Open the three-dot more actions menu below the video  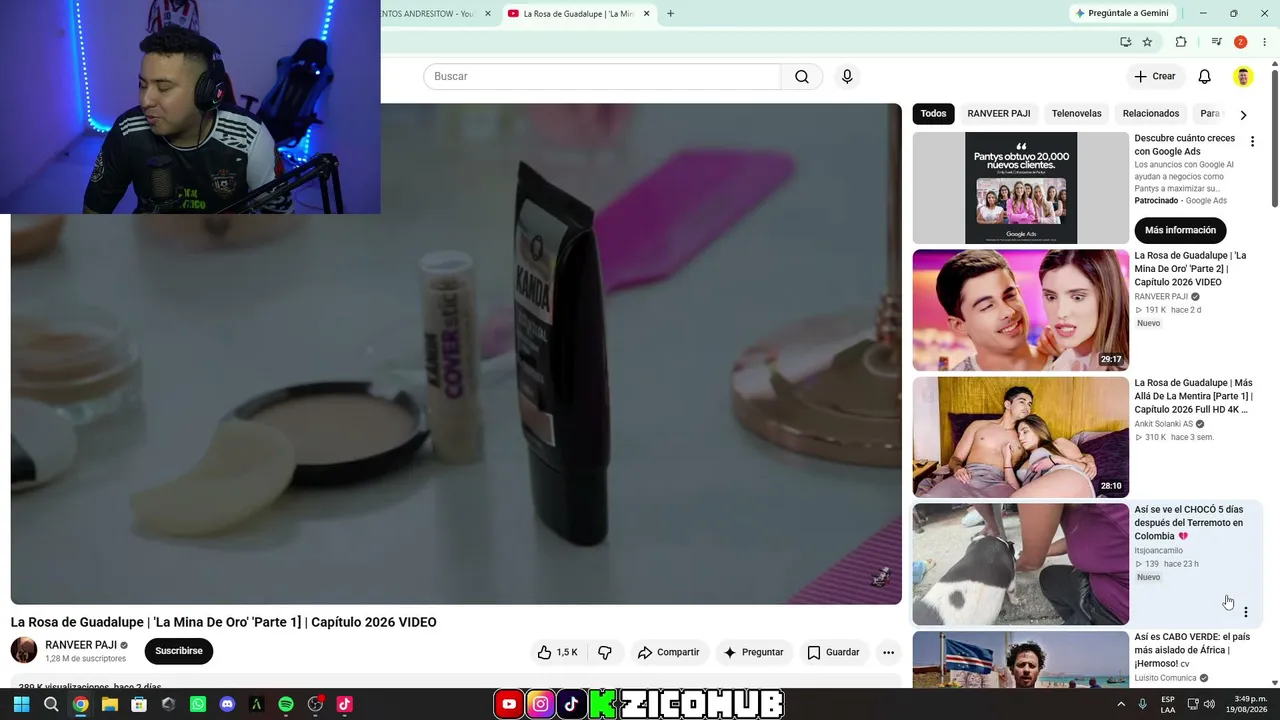[x=888, y=652]
